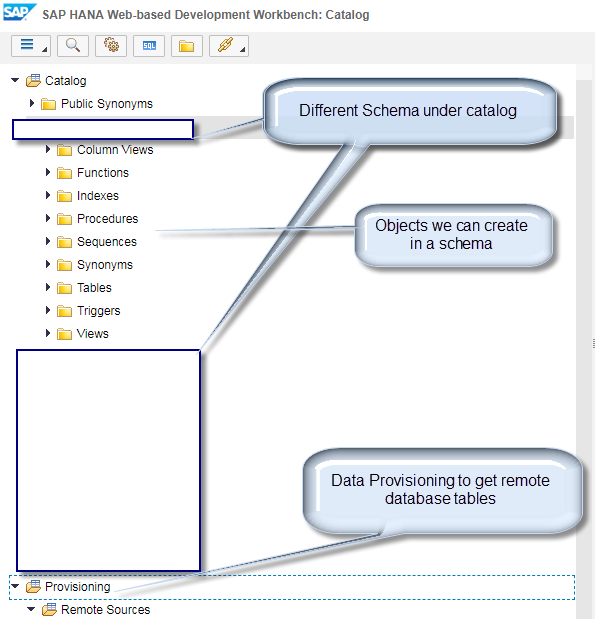
Task: Select the Views label
Action: coord(92,334)
